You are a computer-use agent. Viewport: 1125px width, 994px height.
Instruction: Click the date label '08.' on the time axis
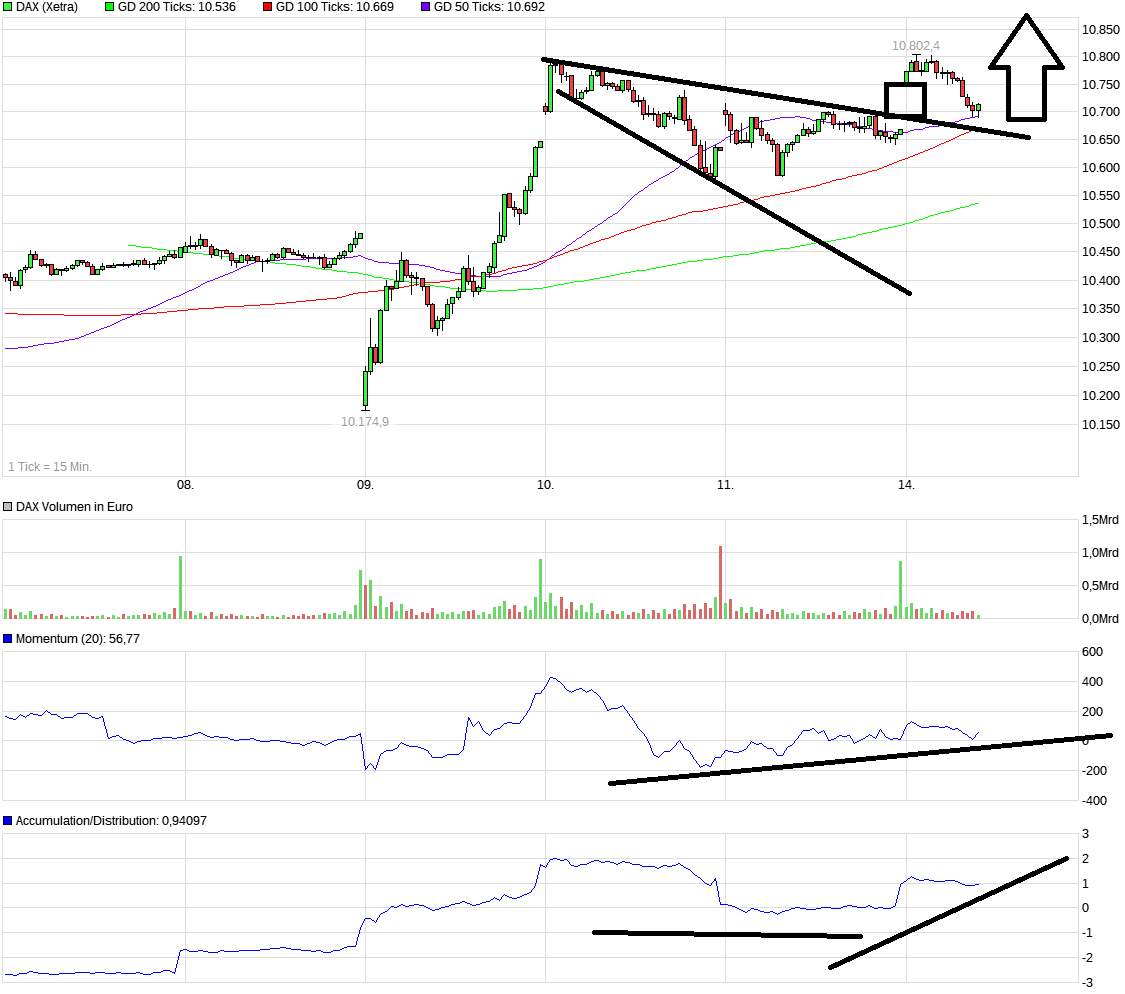click(x=185, y=485)
